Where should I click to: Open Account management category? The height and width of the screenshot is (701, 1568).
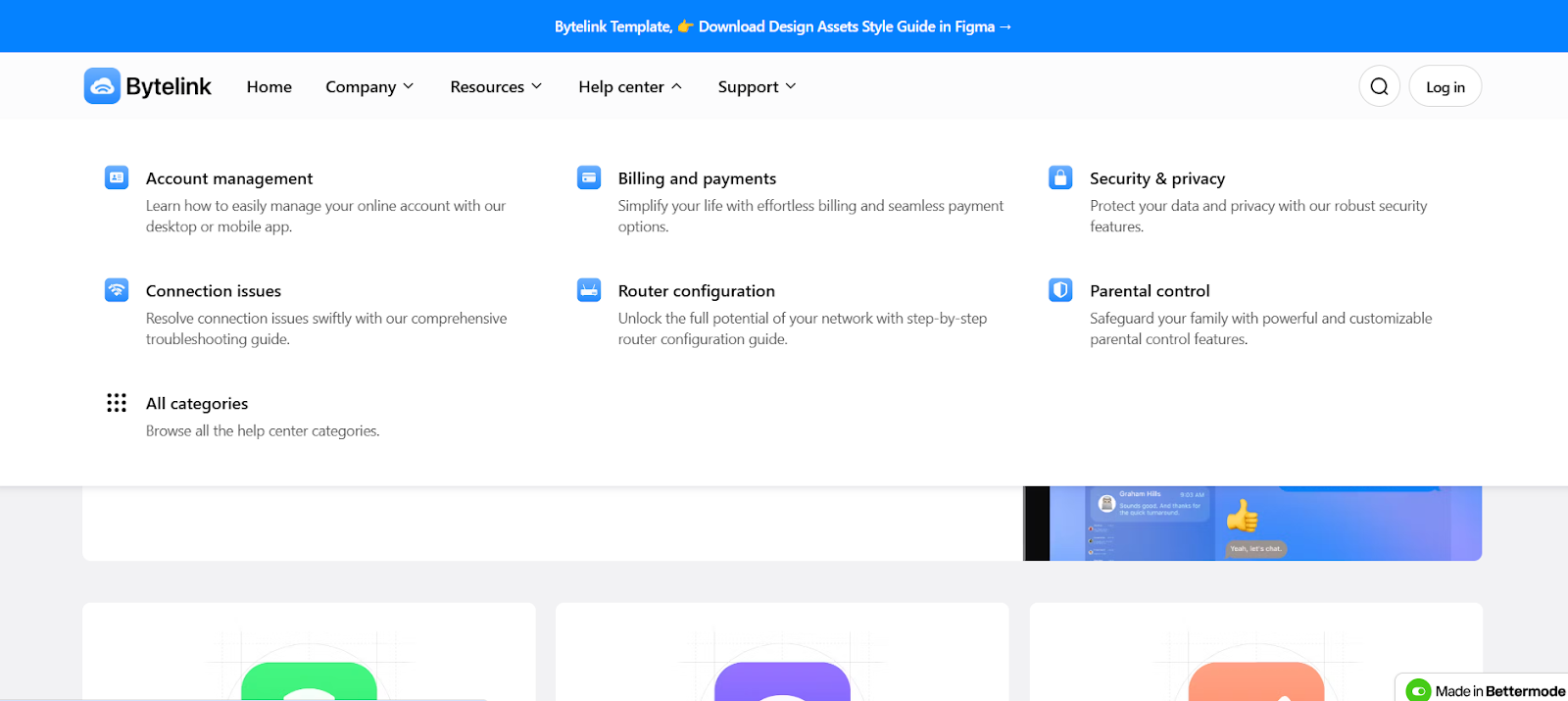point(229,178)
